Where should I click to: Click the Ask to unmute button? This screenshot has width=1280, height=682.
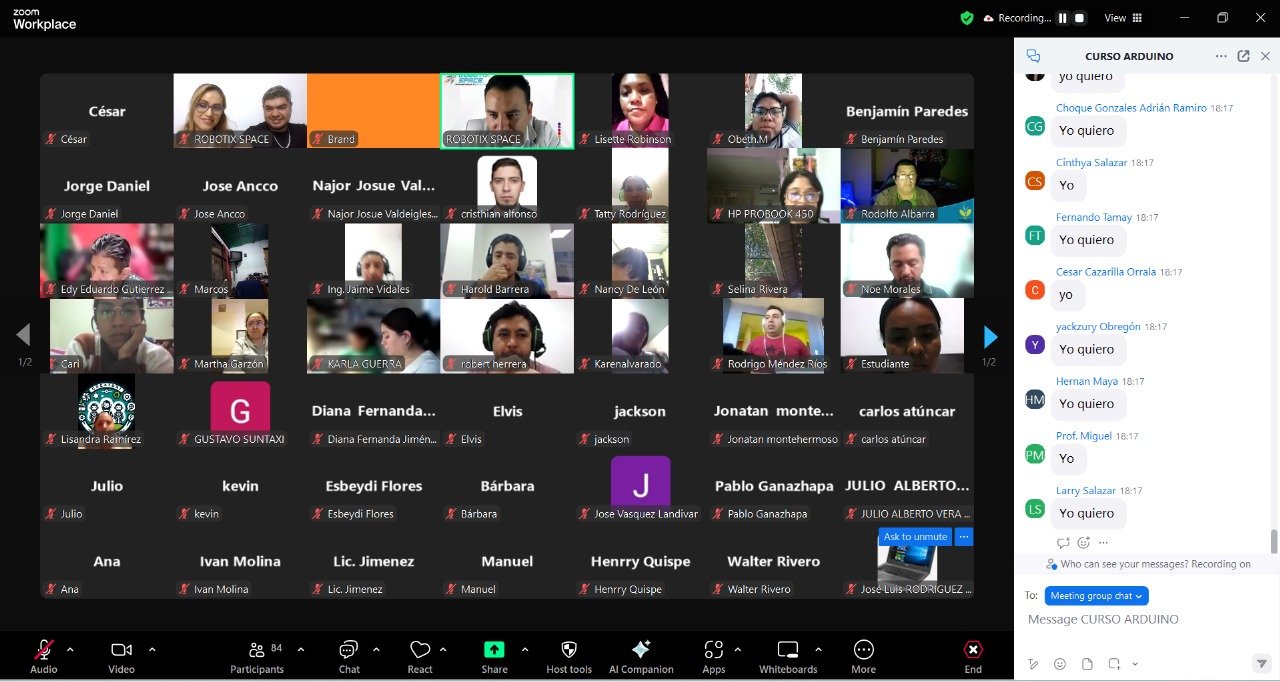click(x=915, y=537)
